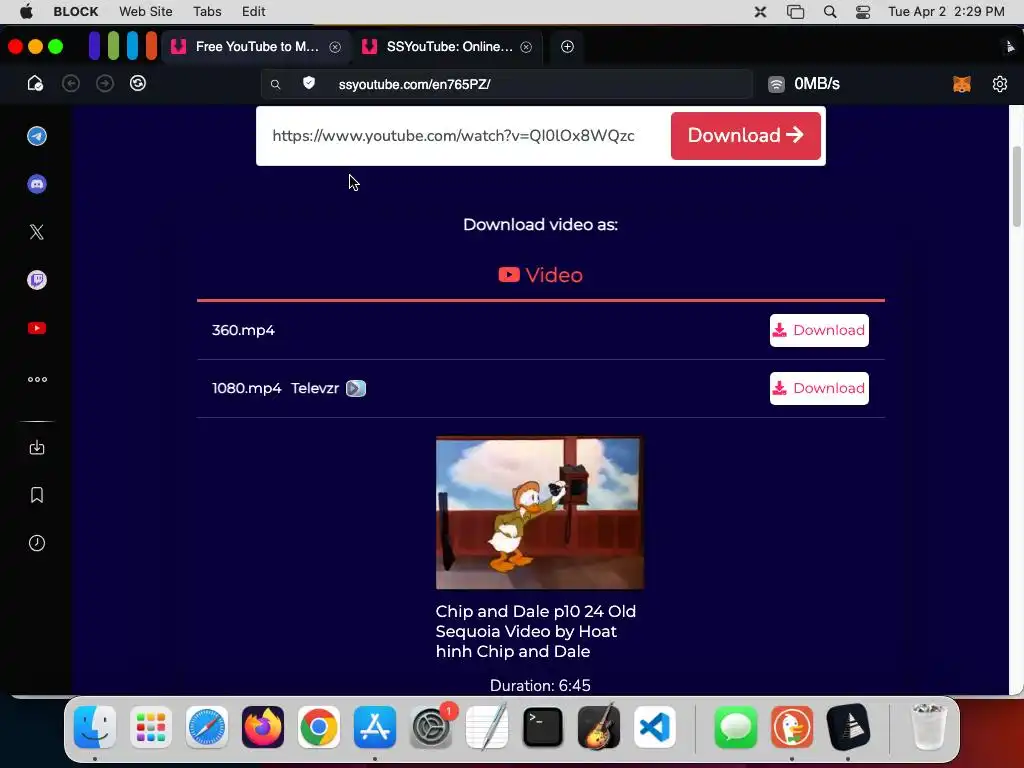
Task: Click the home icon in the toolbar
Action: coord(35,84)
